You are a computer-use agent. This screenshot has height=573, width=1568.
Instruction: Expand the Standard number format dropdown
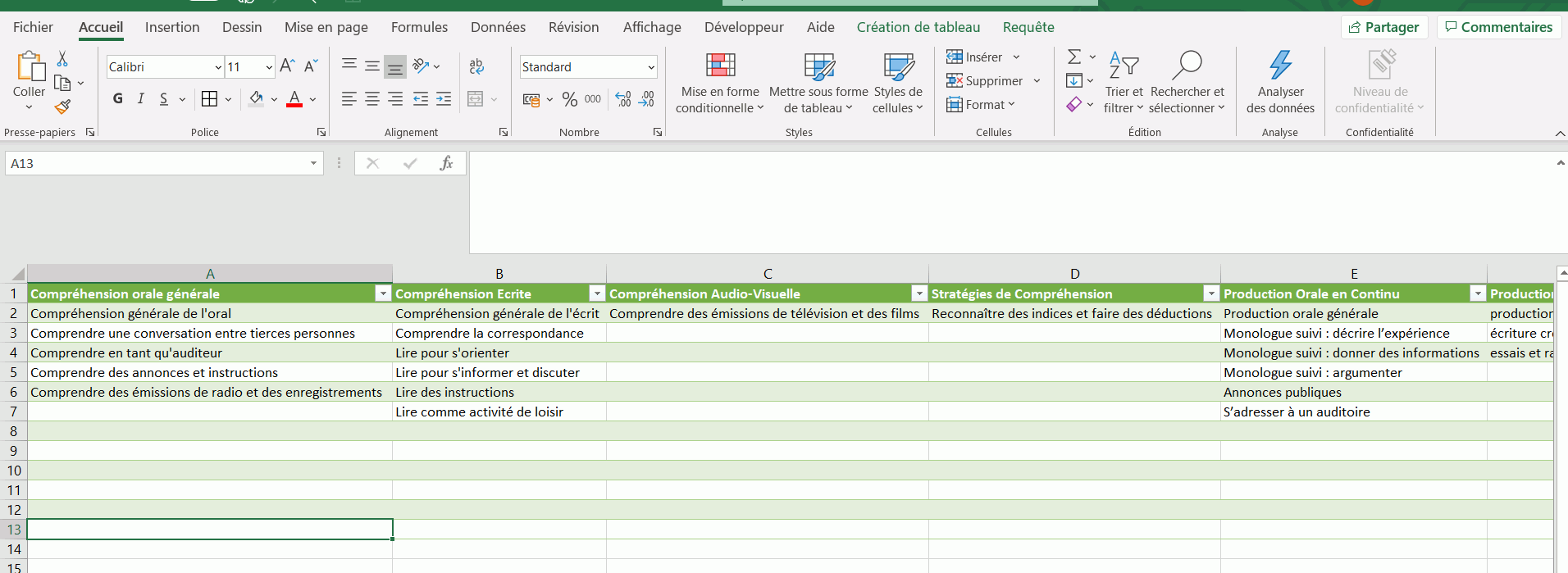651,67
